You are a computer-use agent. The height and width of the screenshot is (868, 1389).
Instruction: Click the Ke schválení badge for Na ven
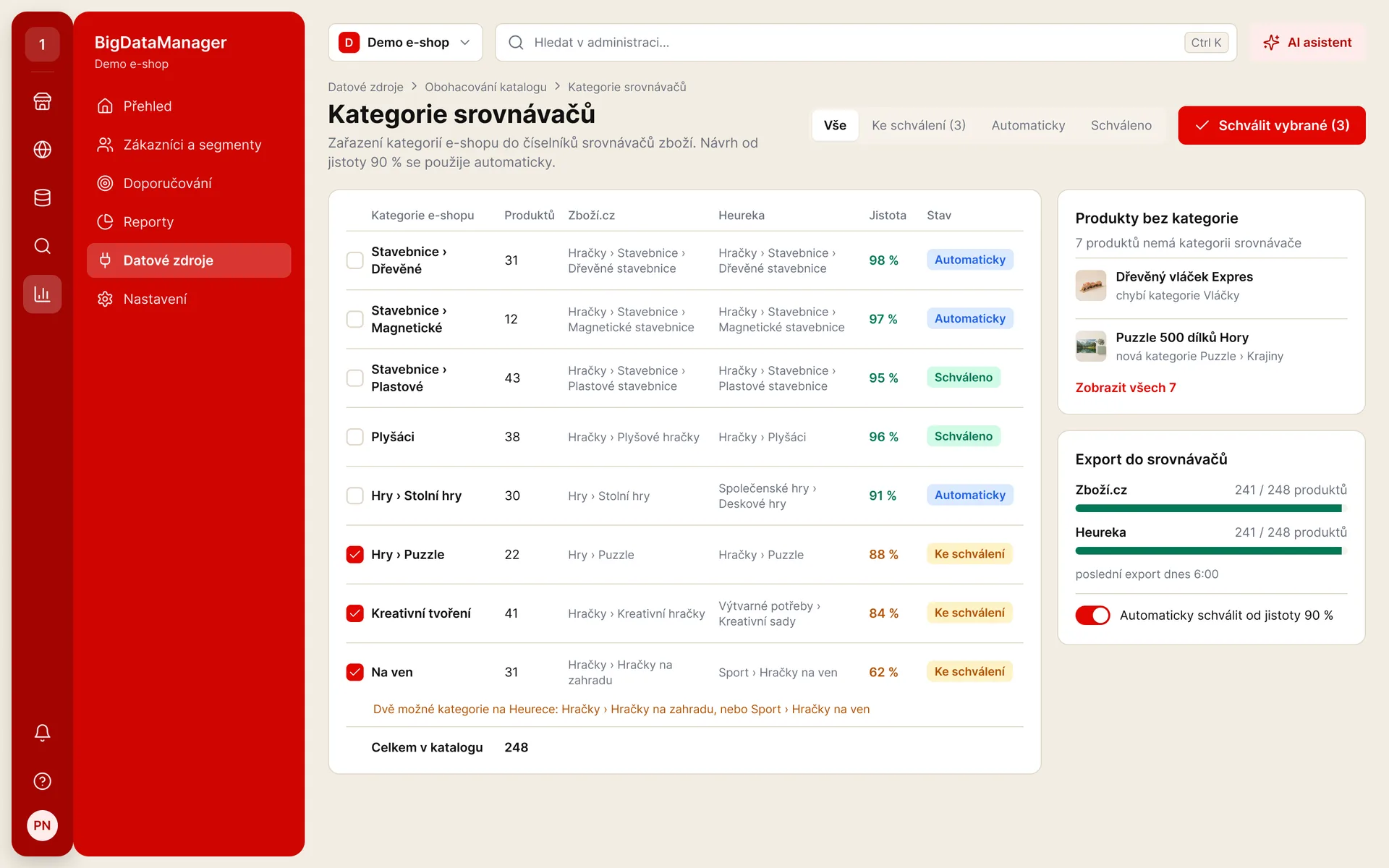tap(969, 672)
